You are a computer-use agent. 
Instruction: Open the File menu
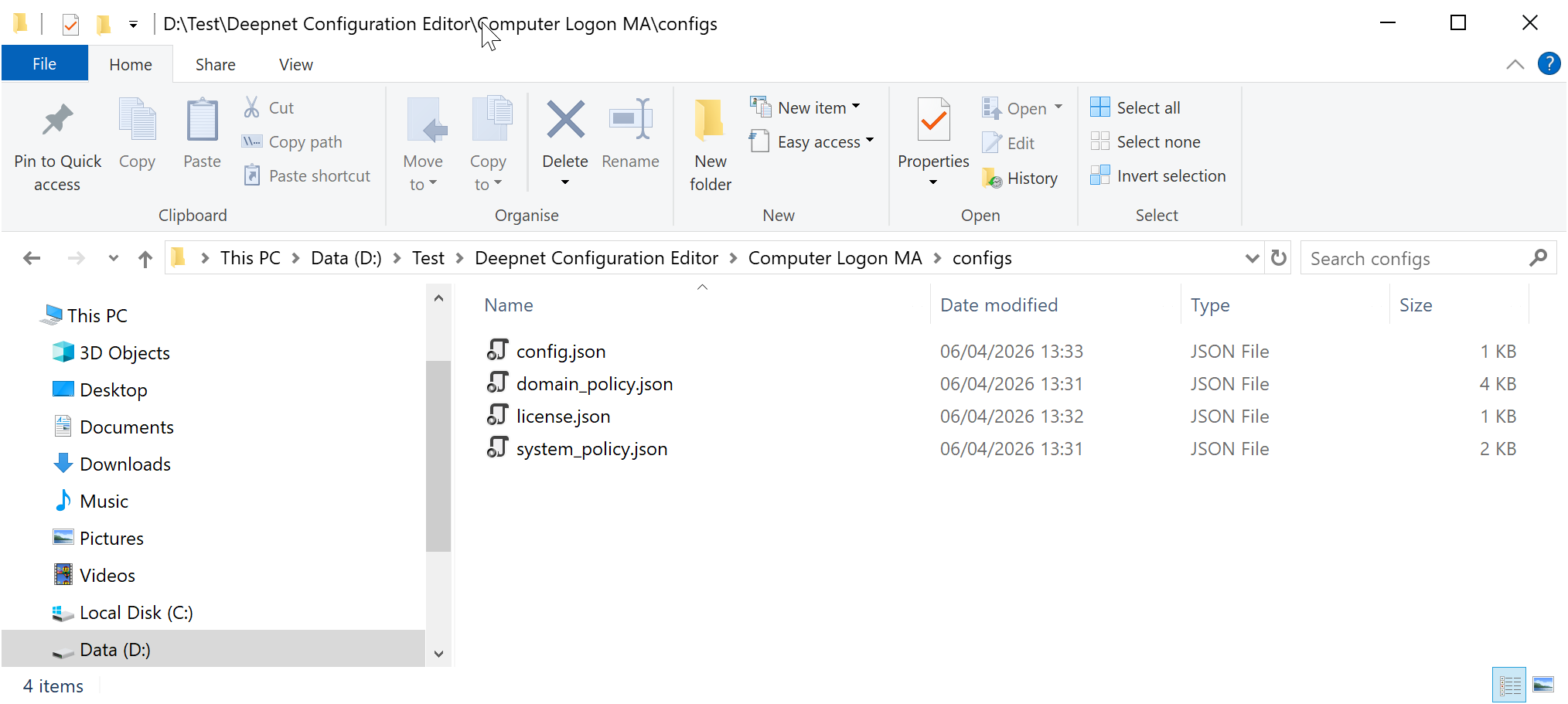[x=44, y=64]
